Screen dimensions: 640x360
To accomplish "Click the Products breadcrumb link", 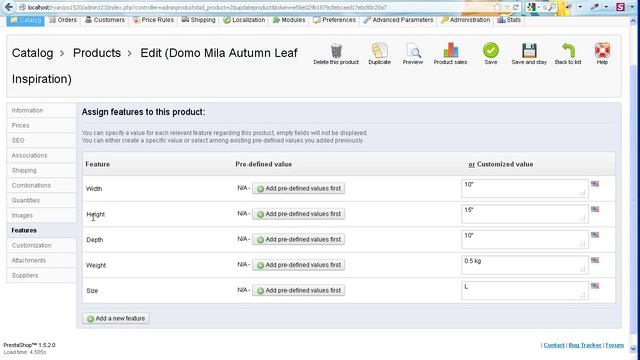I will point(97,53).
